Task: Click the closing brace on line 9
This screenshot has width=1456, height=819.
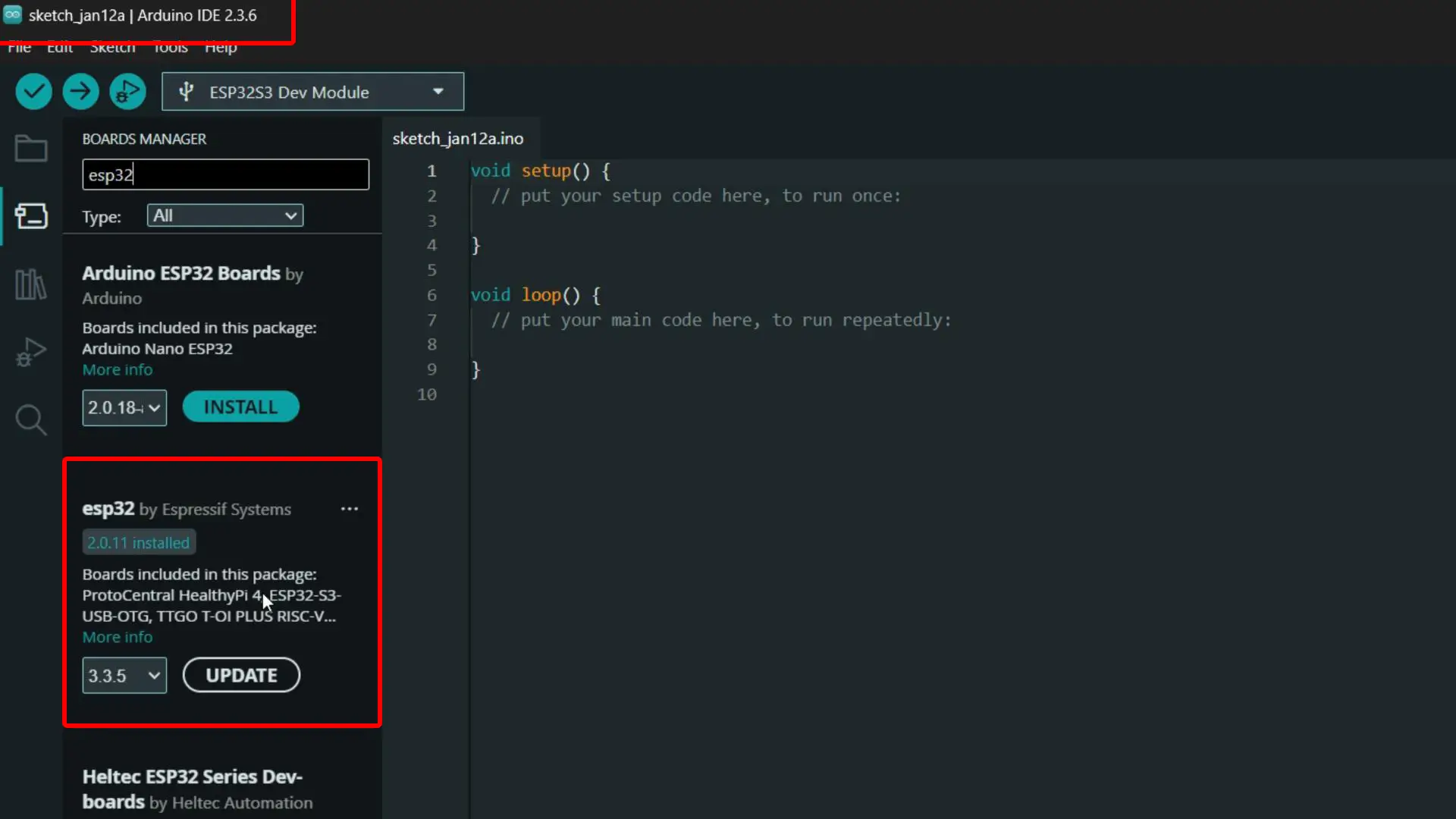Action: click(x=475, y=369)
